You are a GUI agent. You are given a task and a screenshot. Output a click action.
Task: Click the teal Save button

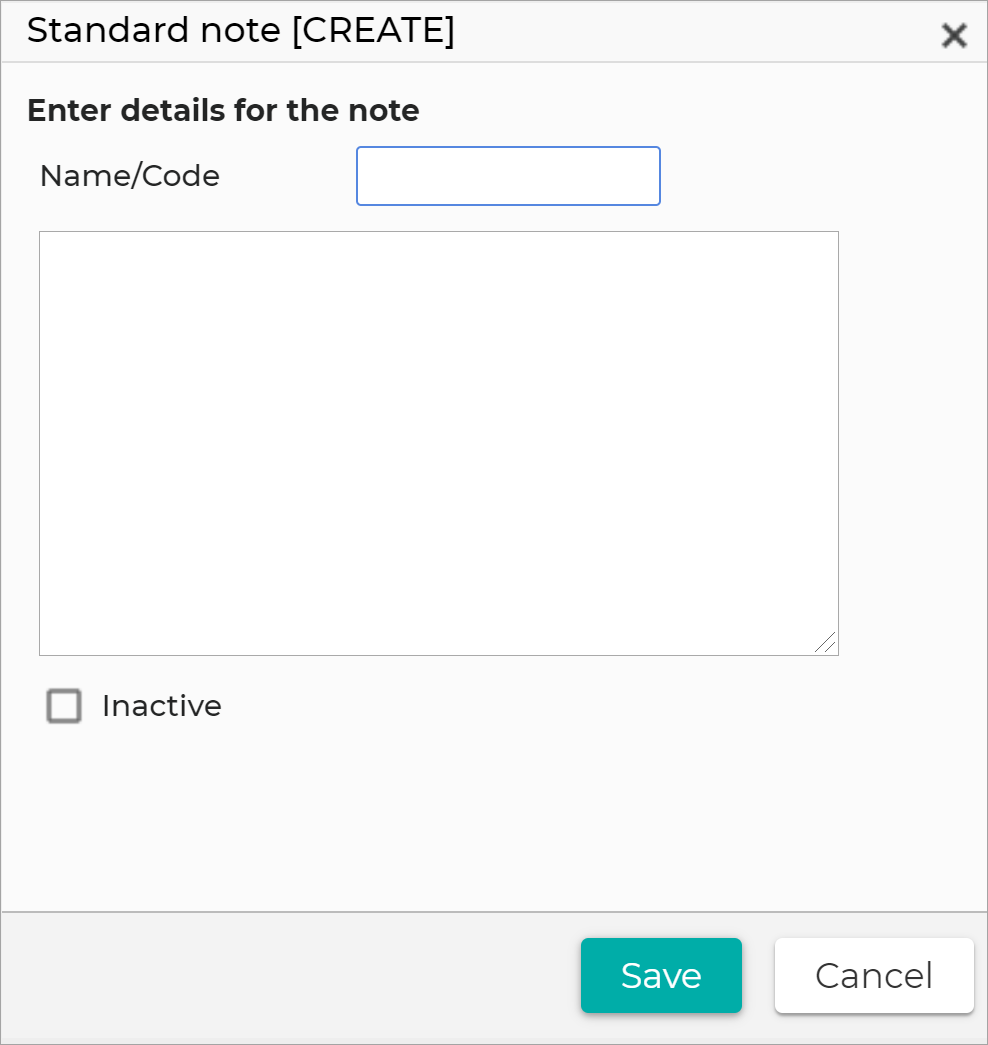[x=661, y=975]
